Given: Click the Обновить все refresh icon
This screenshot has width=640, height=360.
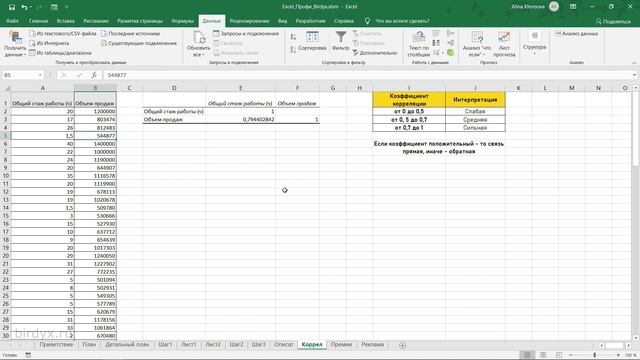Looking at the screenshot, I should tap(199, 38).
